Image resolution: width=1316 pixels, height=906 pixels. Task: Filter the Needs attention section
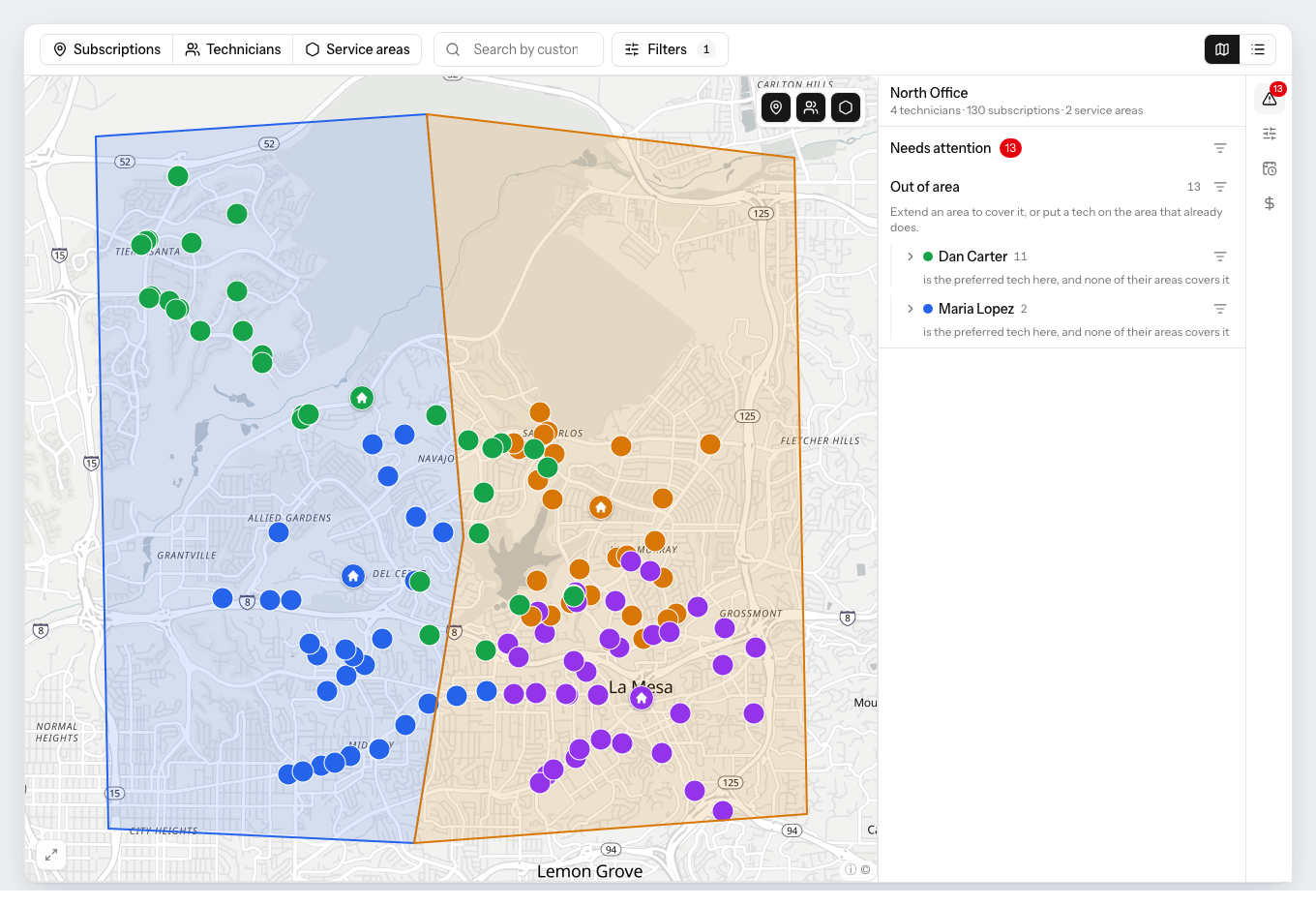pyautogui.click(x=1220, y=148)
